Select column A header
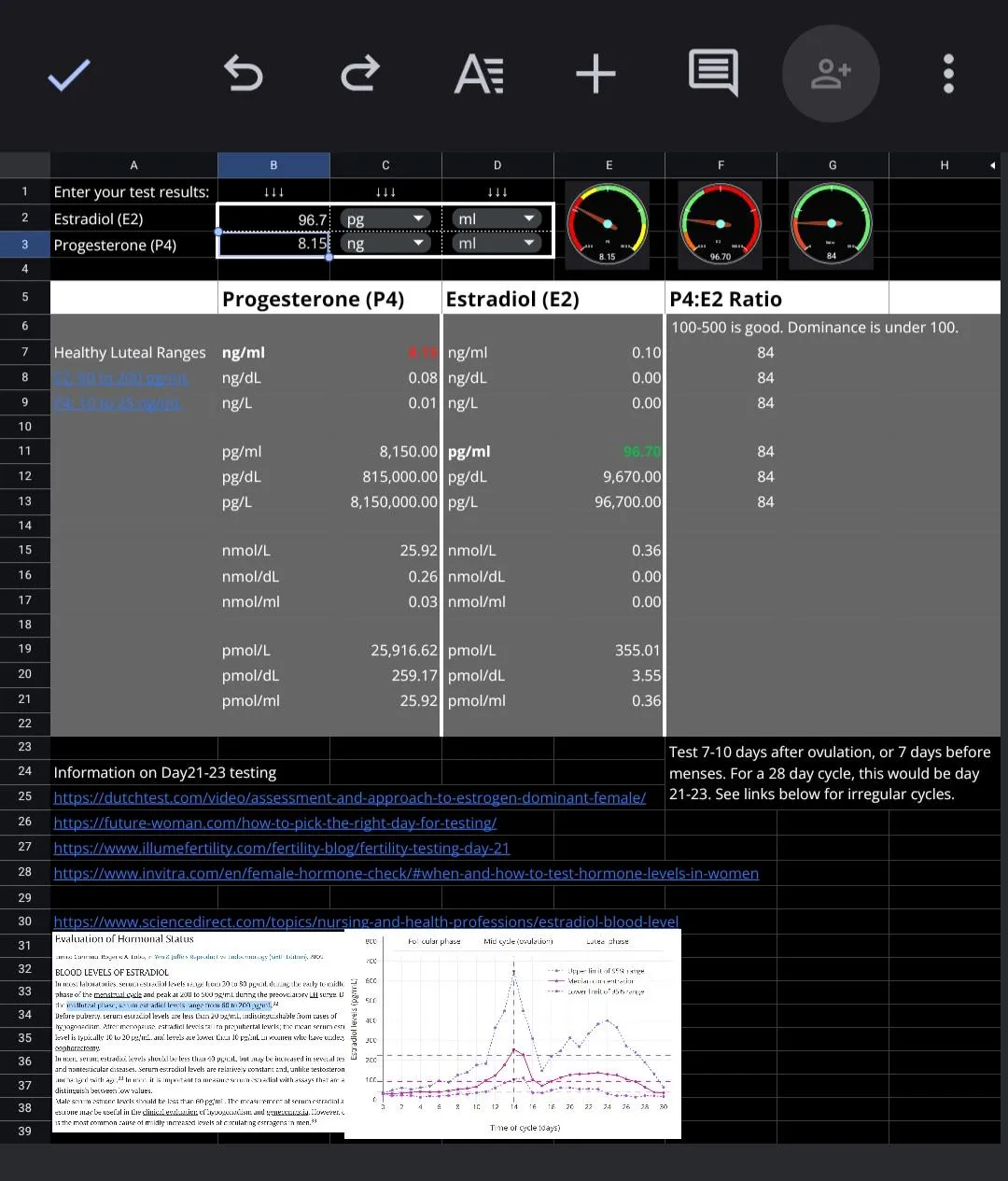Viewport: 1008px width, 1181px height. pos(133,165)
